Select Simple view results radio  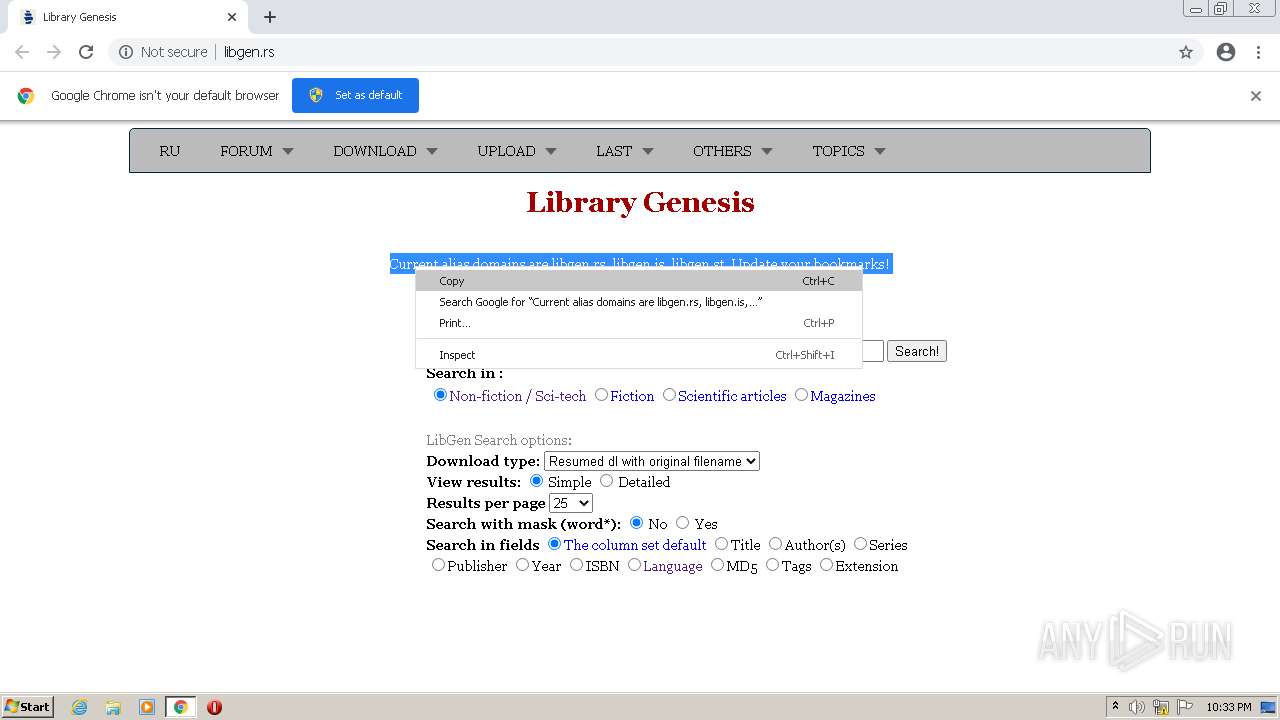[536, 481]
